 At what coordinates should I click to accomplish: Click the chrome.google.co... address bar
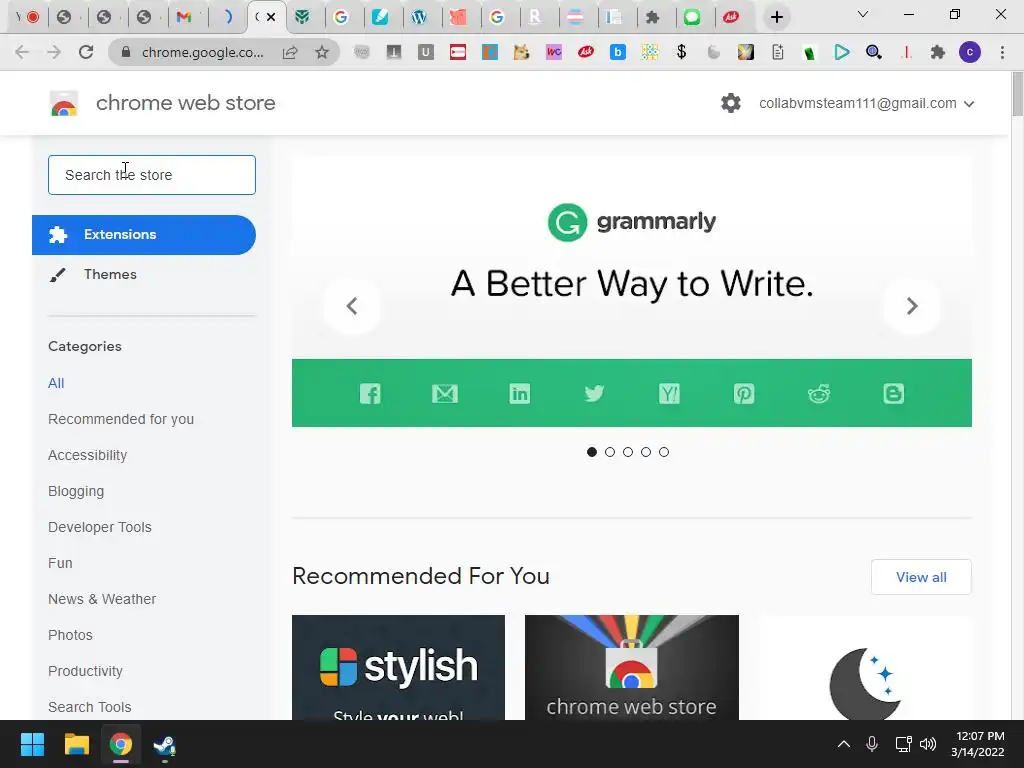[203, 52]
